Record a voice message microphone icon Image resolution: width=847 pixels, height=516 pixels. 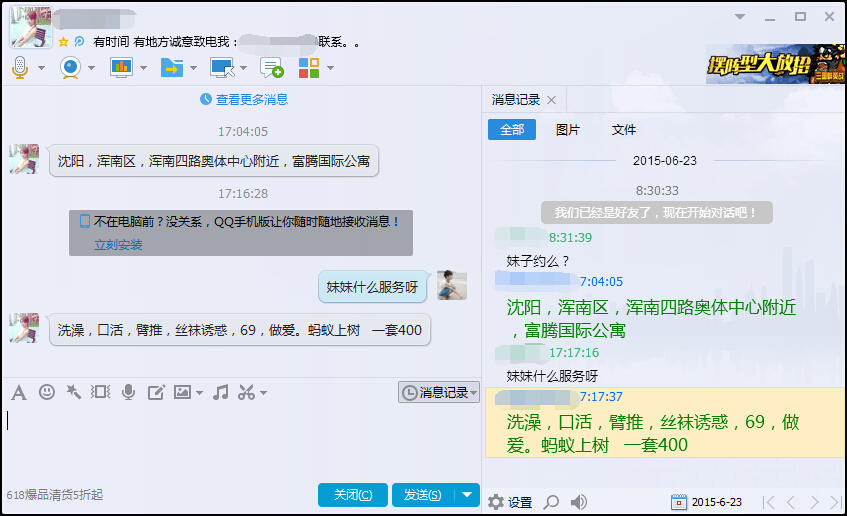tap(129, 392)
